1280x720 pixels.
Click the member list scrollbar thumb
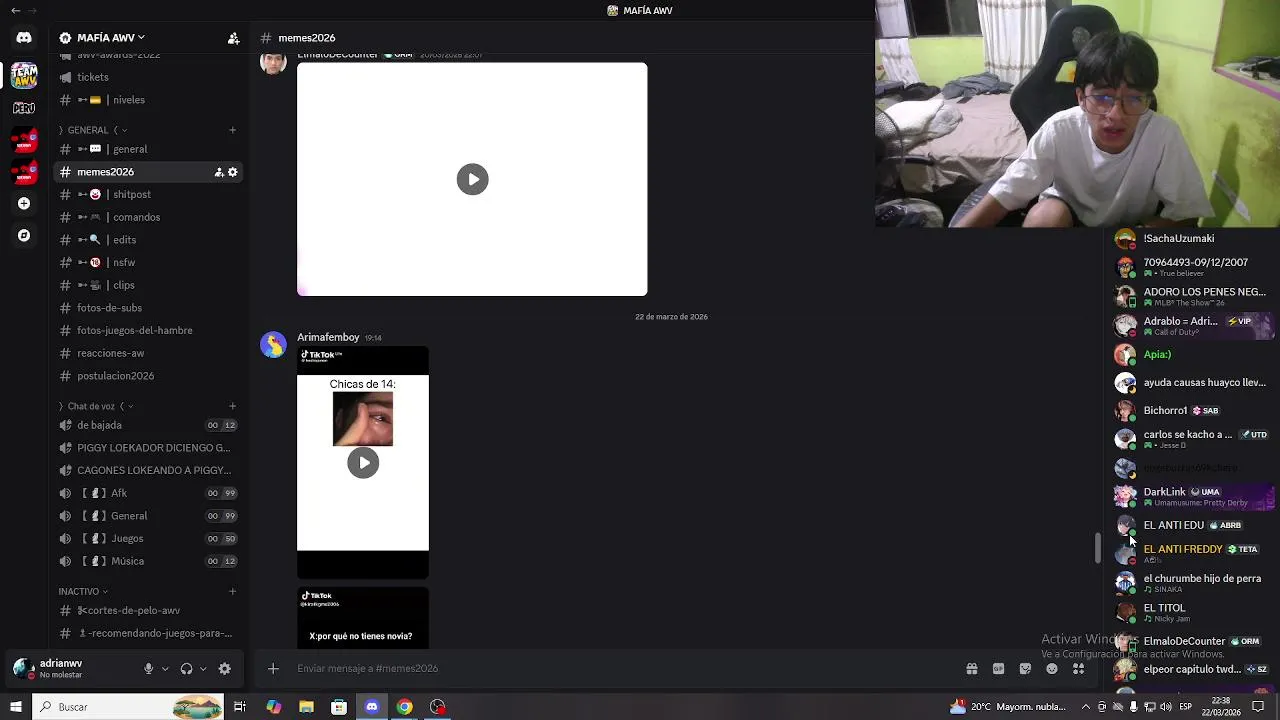[x=1098, y=548]
